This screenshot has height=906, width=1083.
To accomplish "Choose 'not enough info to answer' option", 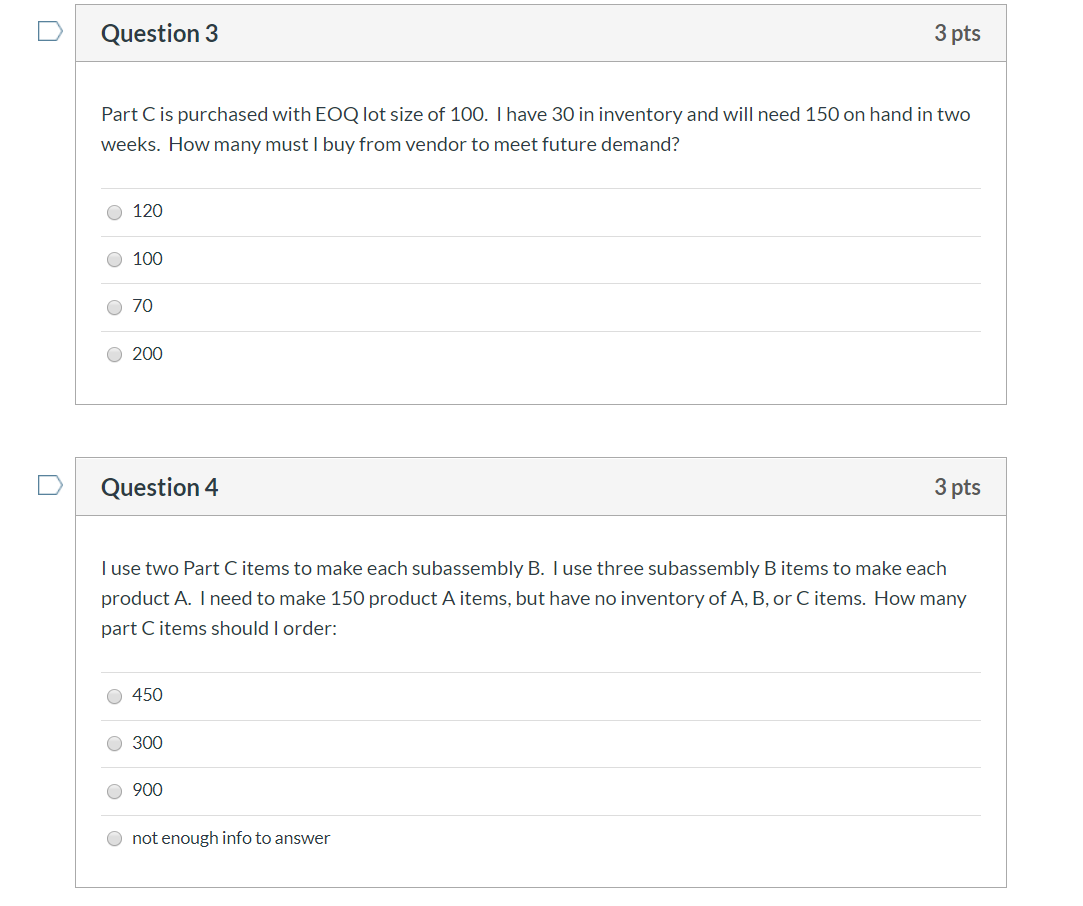I will point(114,838).
